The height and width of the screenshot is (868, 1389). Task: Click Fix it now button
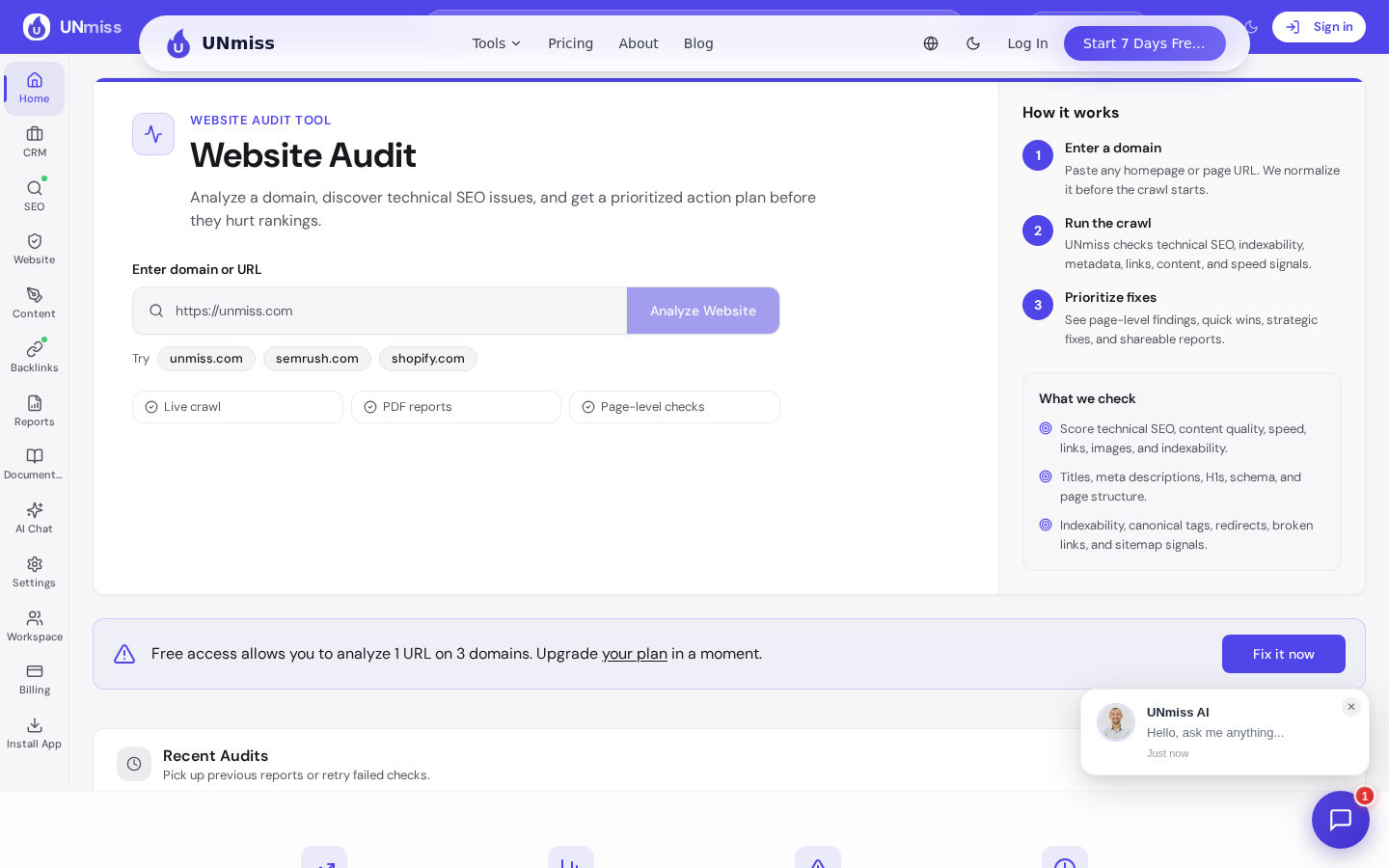point(1284,654)
